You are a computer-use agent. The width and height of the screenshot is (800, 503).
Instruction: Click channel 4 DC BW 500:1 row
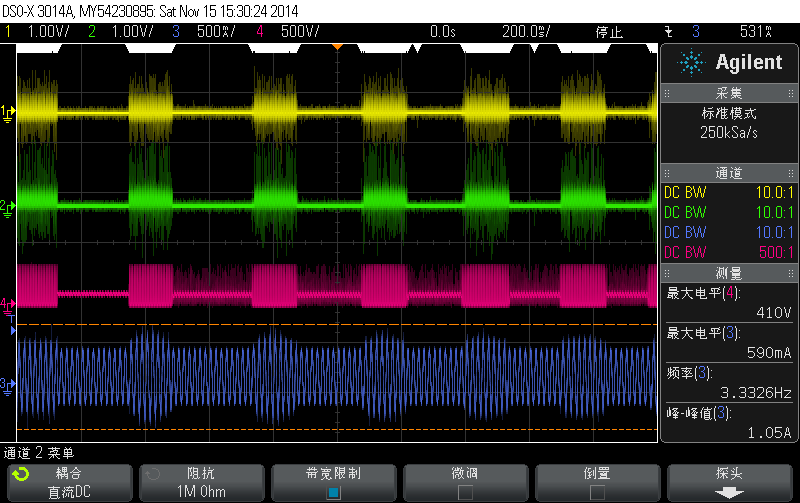(x=729, y=252)
